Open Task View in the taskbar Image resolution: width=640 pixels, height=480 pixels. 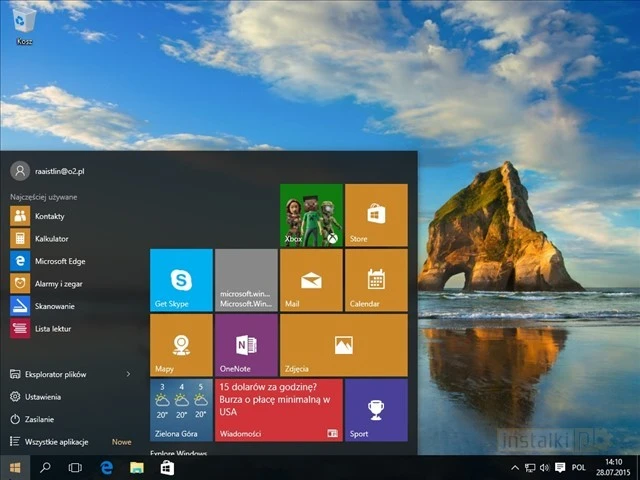tap(75, 468)
